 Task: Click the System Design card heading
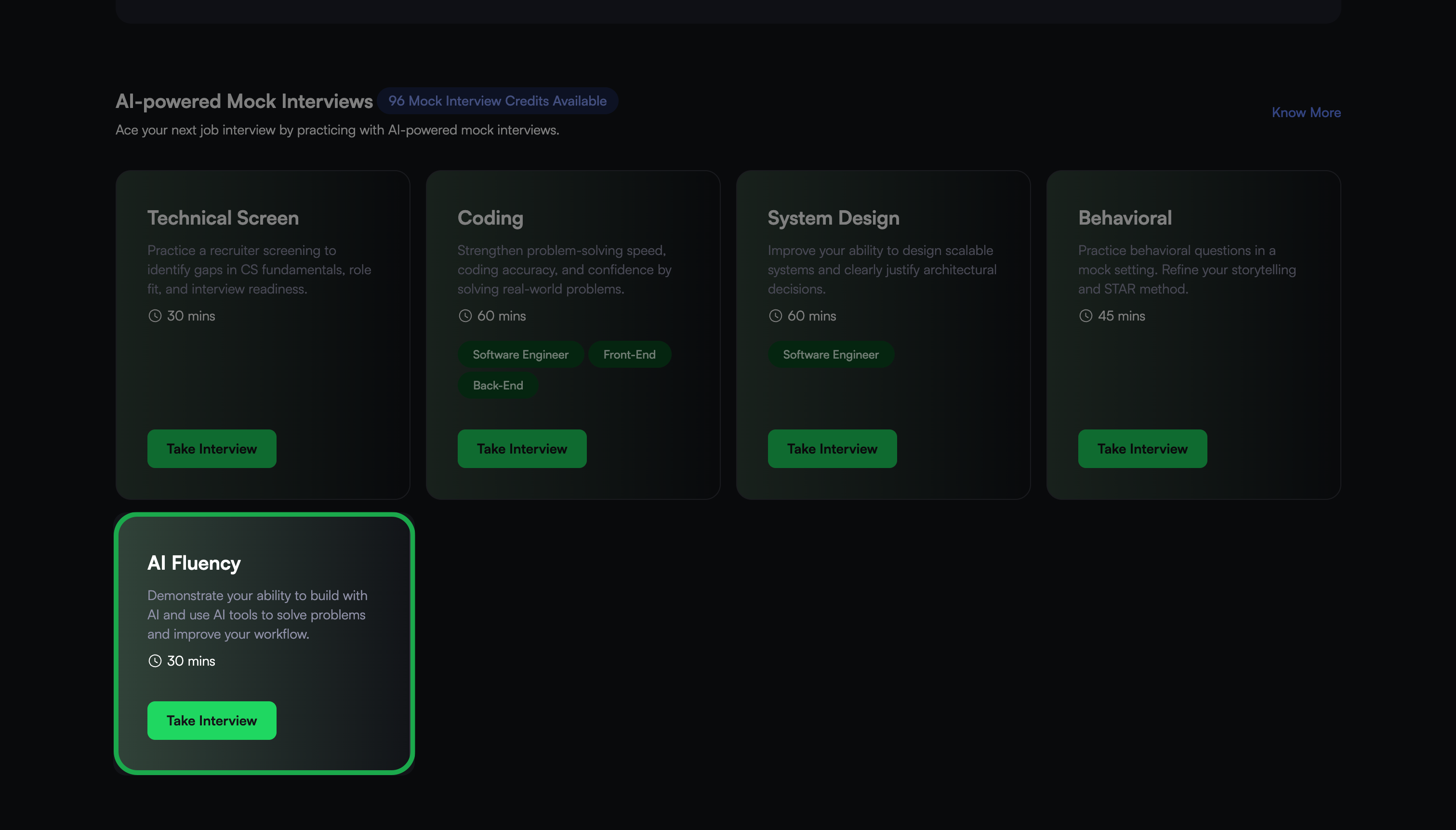pos(833,218)
